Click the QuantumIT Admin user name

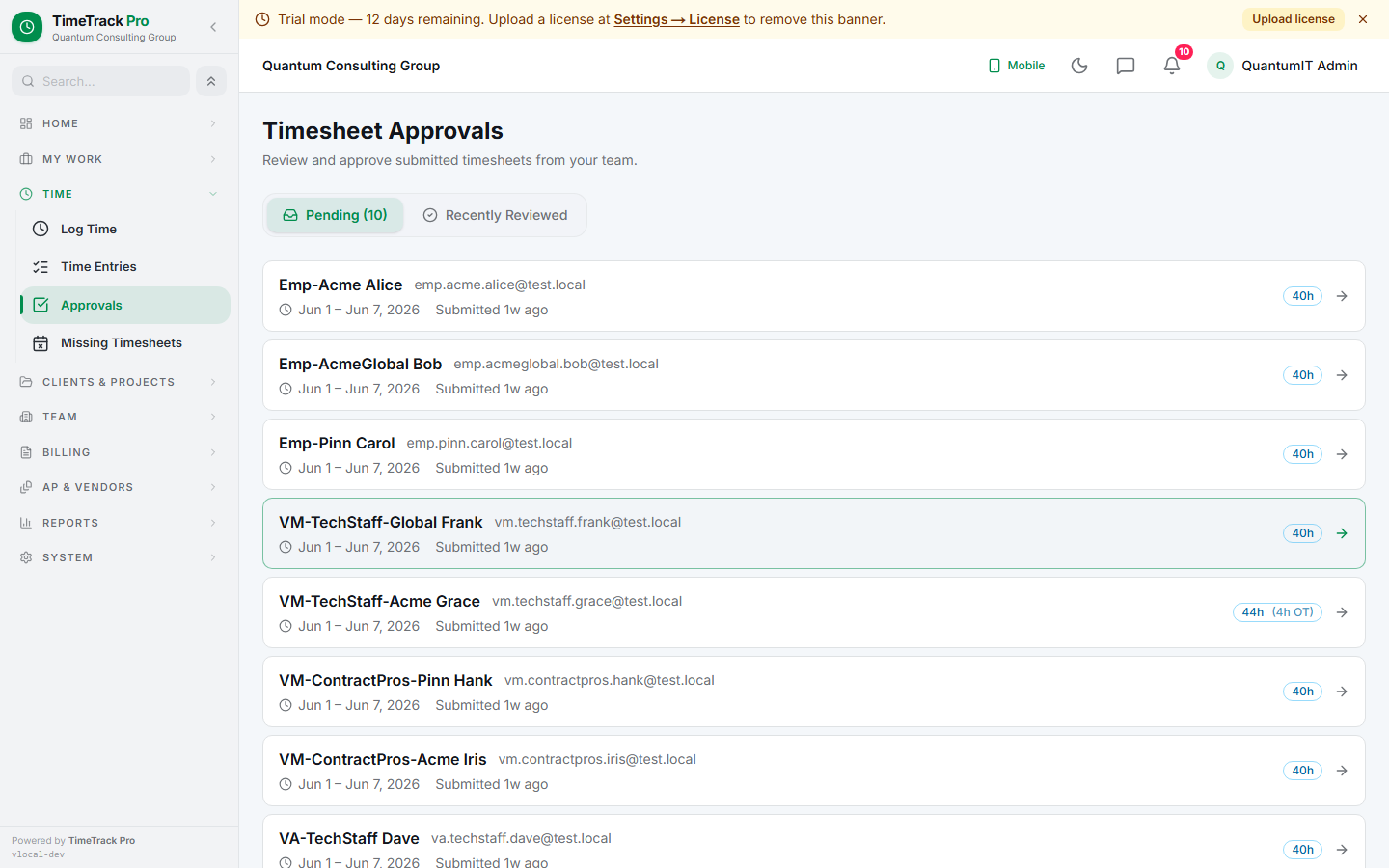tap(1299, 66)
